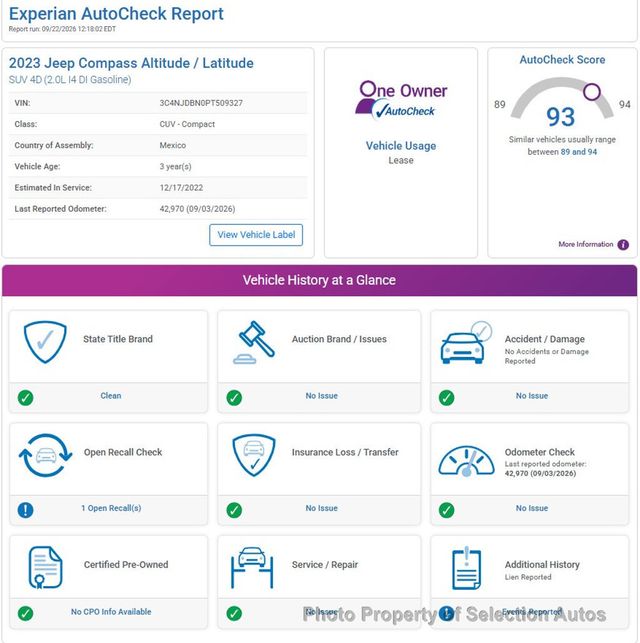Open No Issue link under Odometer Check

532,508
